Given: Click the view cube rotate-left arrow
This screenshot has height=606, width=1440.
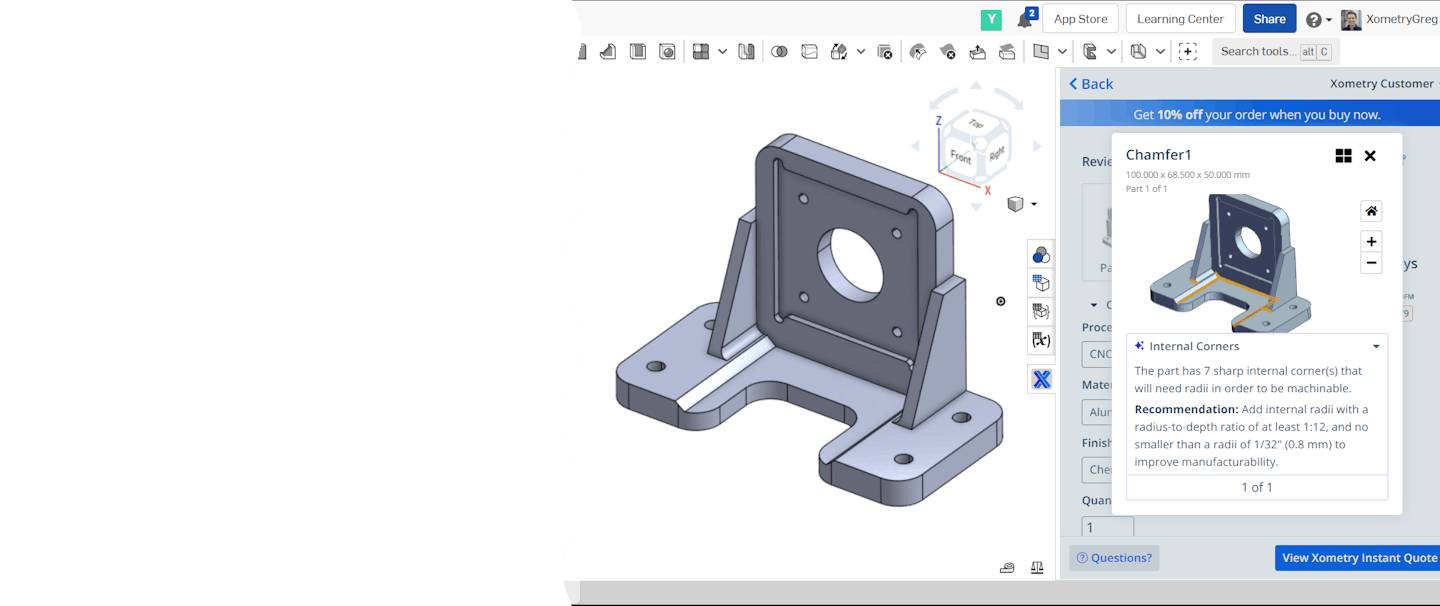Looking at the screenshot, I should (915, 146).
